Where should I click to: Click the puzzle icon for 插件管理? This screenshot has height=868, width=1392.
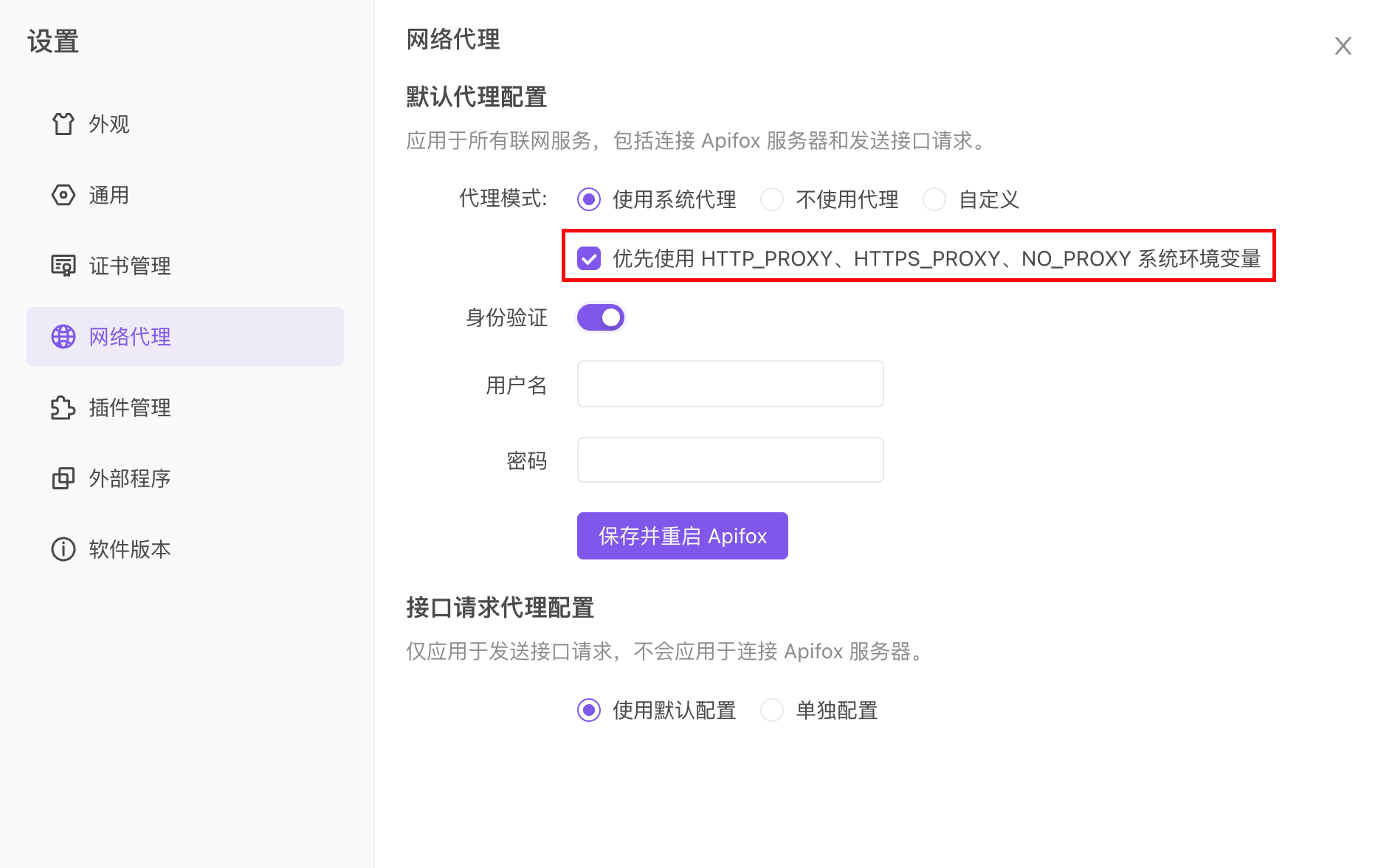63,407
